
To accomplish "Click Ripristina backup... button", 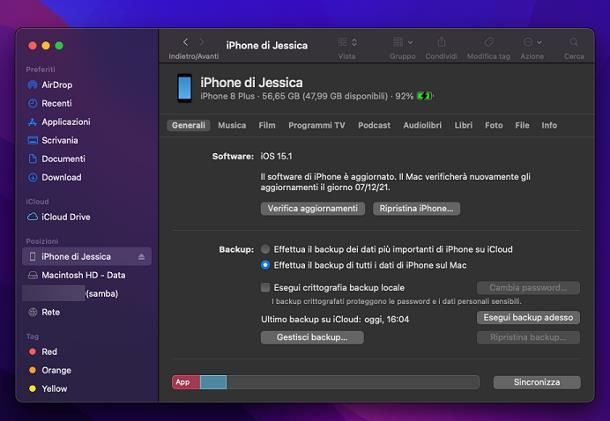I will pyautogui.click(x=528, y=337).
